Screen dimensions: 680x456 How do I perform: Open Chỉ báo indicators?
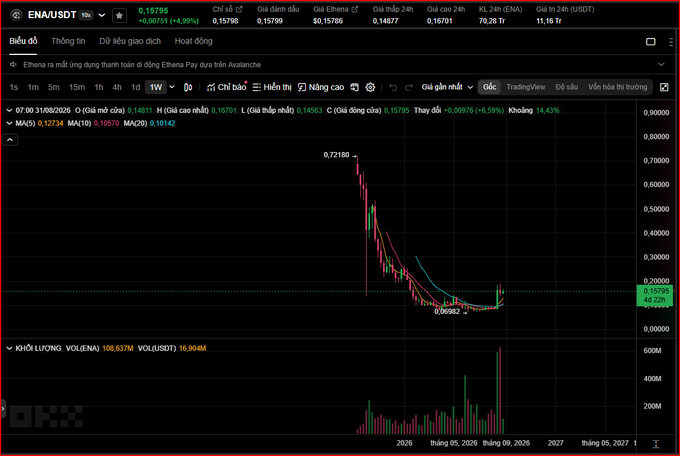coord(226,87)
